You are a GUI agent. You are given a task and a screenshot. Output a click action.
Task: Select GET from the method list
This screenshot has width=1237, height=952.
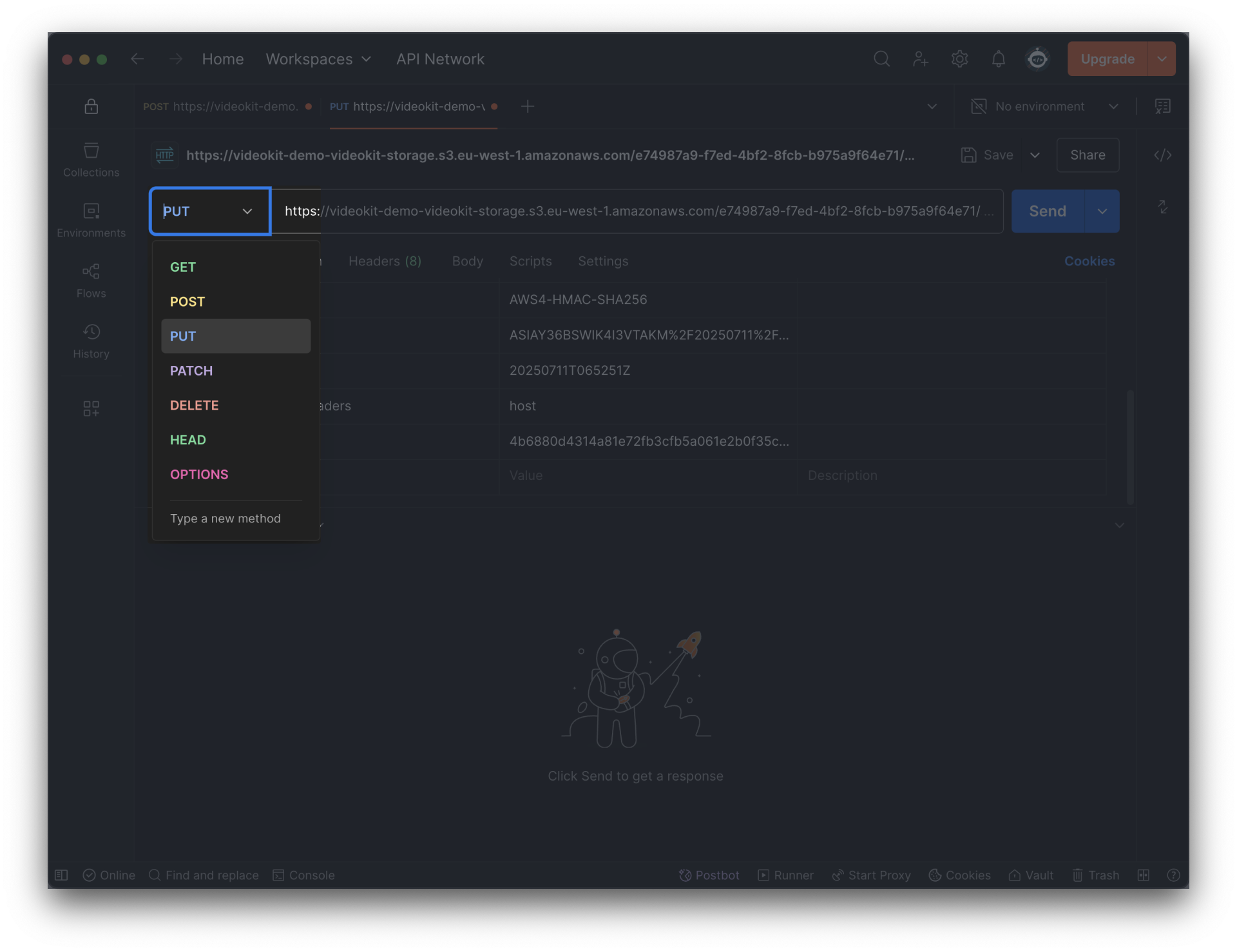[236, 267]
